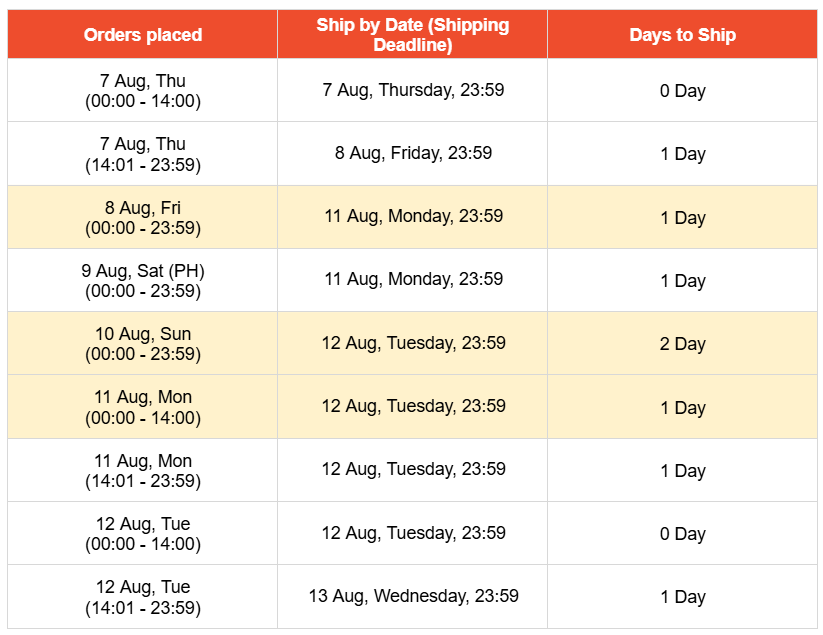This screenshot has width=823, height=635.
Task: Click the "7 Aug, Thursday, 23:59" deadline cell
Action: 413,91
